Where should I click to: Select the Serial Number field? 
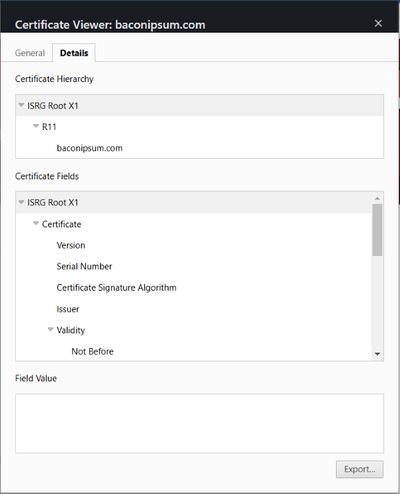pyautogui.click(x=194, y=266)
